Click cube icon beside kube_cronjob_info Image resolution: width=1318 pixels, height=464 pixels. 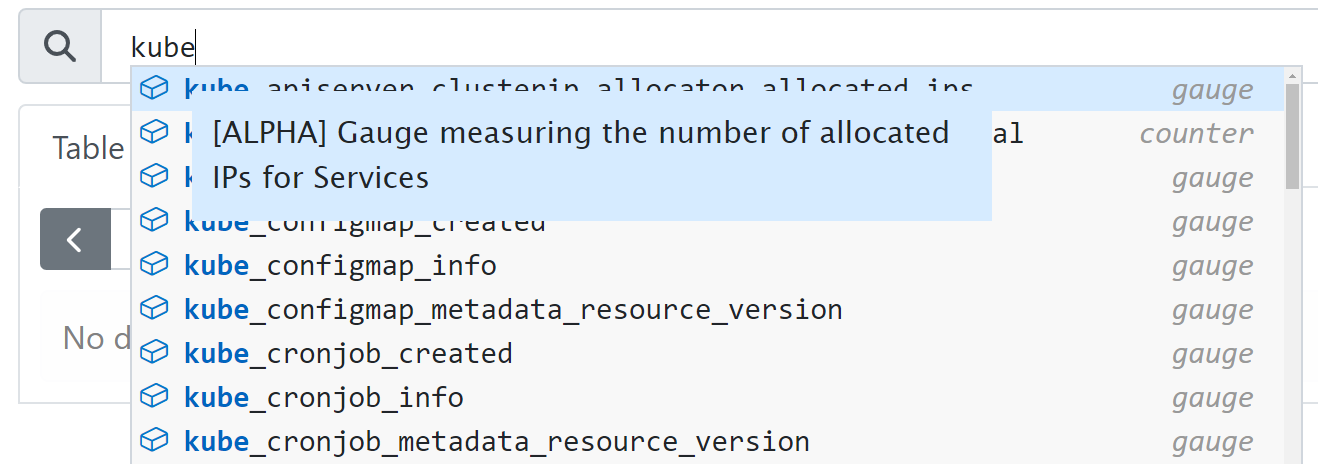click(153, 397)
